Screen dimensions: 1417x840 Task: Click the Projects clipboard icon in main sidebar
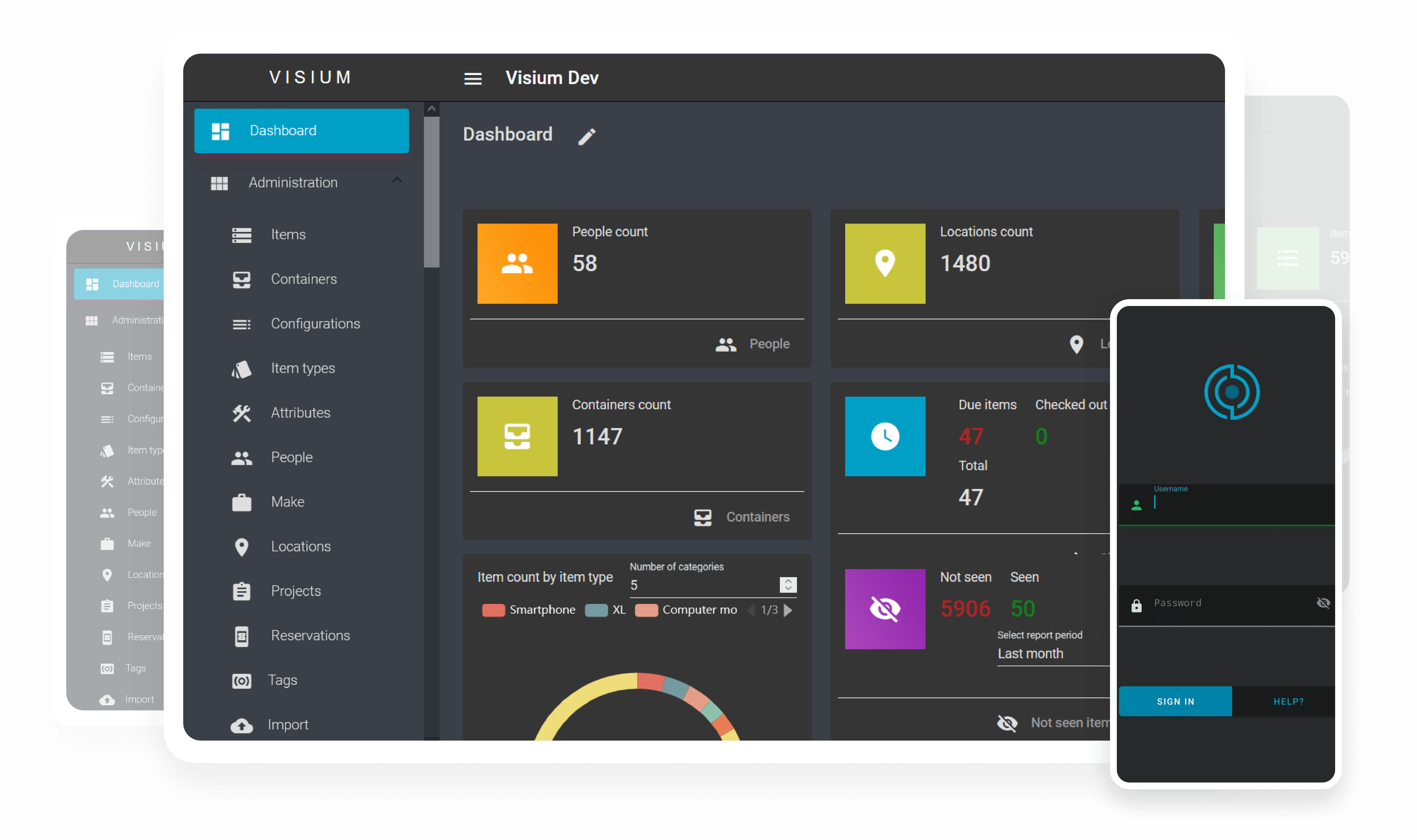tap(242, 591)
